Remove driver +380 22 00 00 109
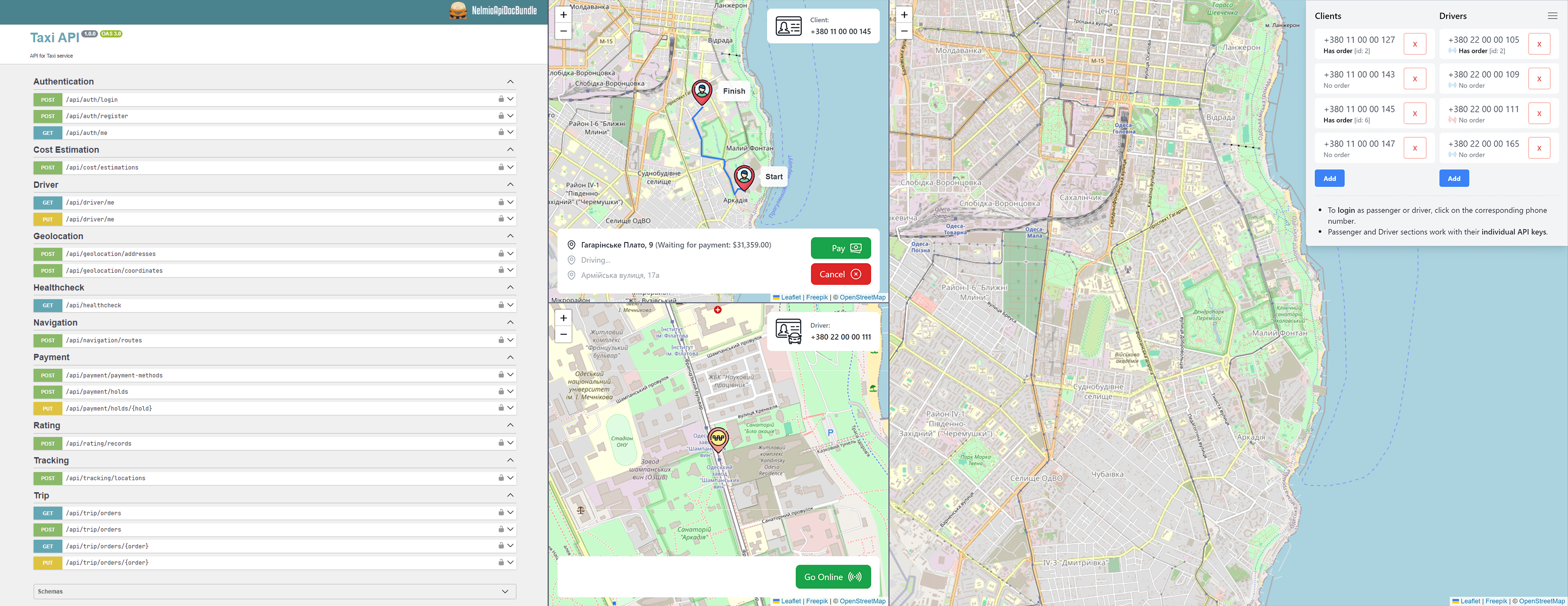The height and width of the screenshot is (606, 1568). tap(1539, 79)
